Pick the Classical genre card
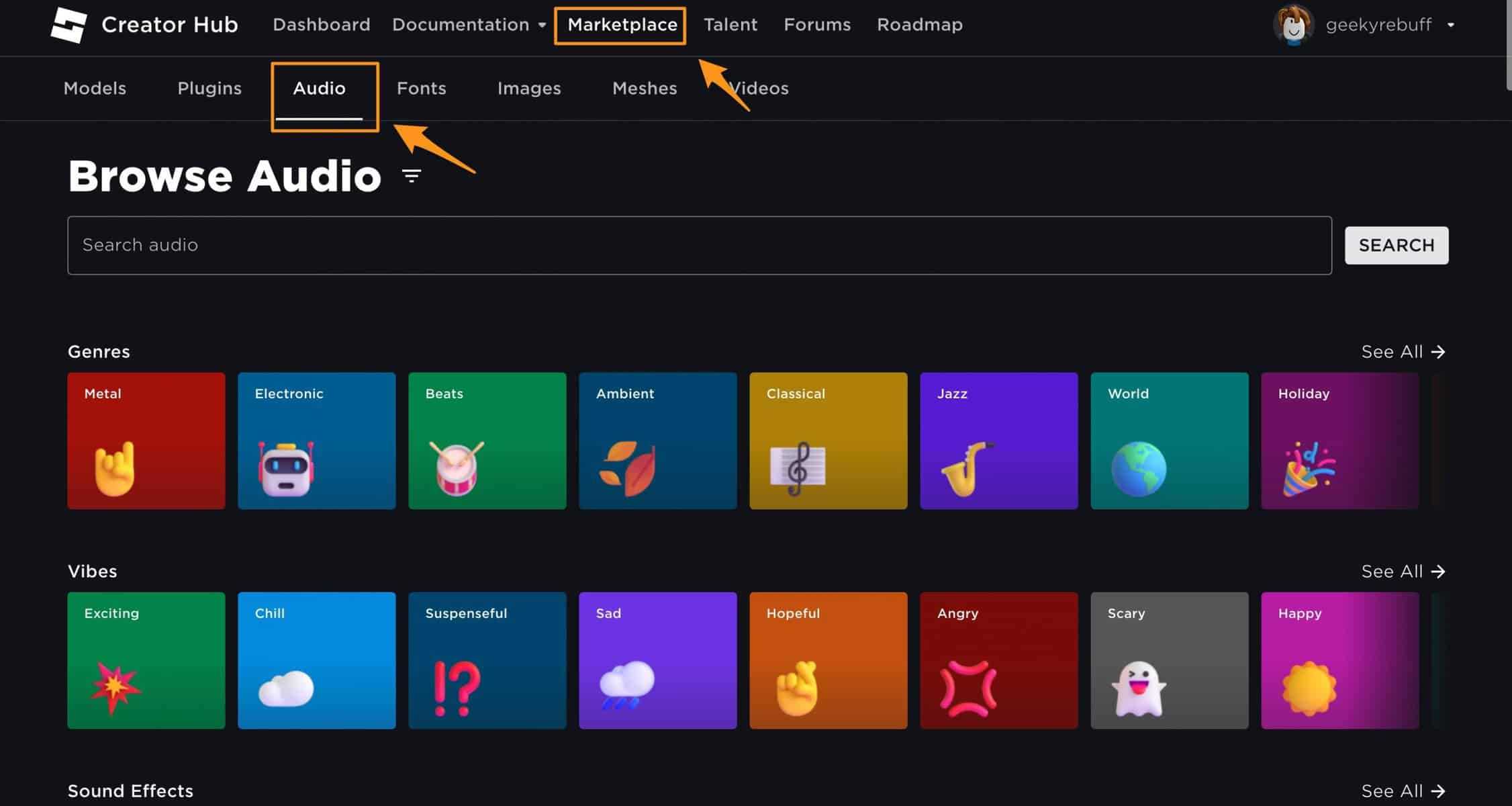The image size is (1512, 806). (x=829, y=441)
